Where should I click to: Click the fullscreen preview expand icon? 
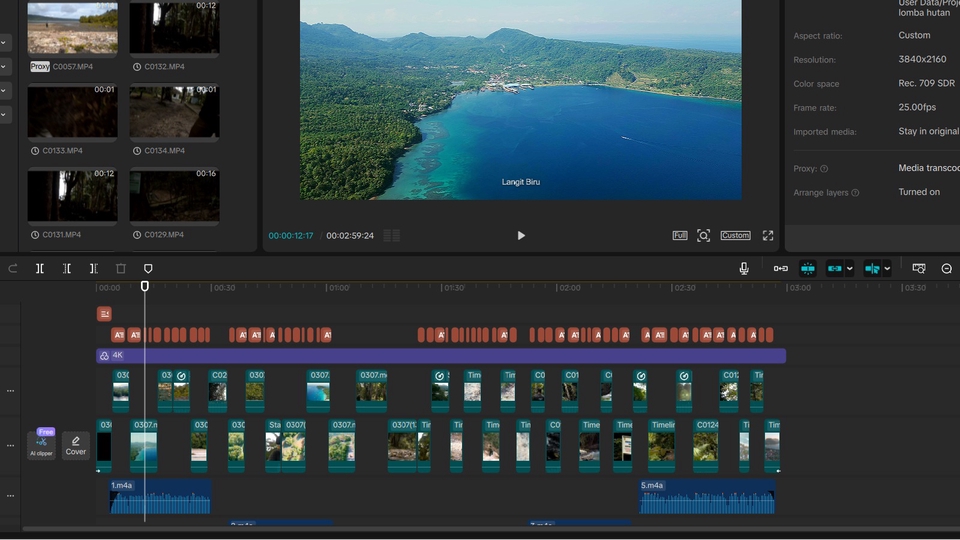point(768,236)
